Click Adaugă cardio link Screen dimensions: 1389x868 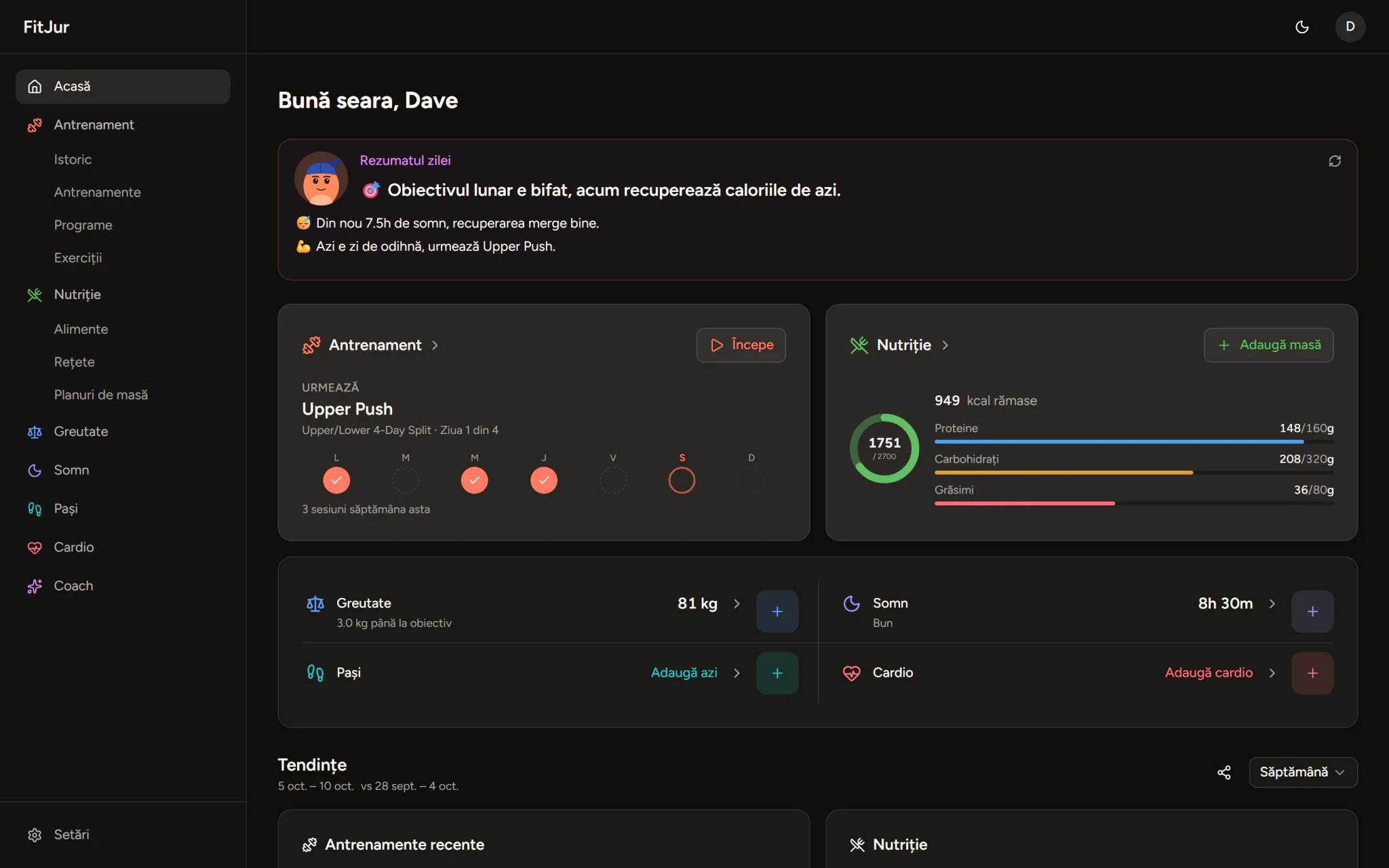1209,673
